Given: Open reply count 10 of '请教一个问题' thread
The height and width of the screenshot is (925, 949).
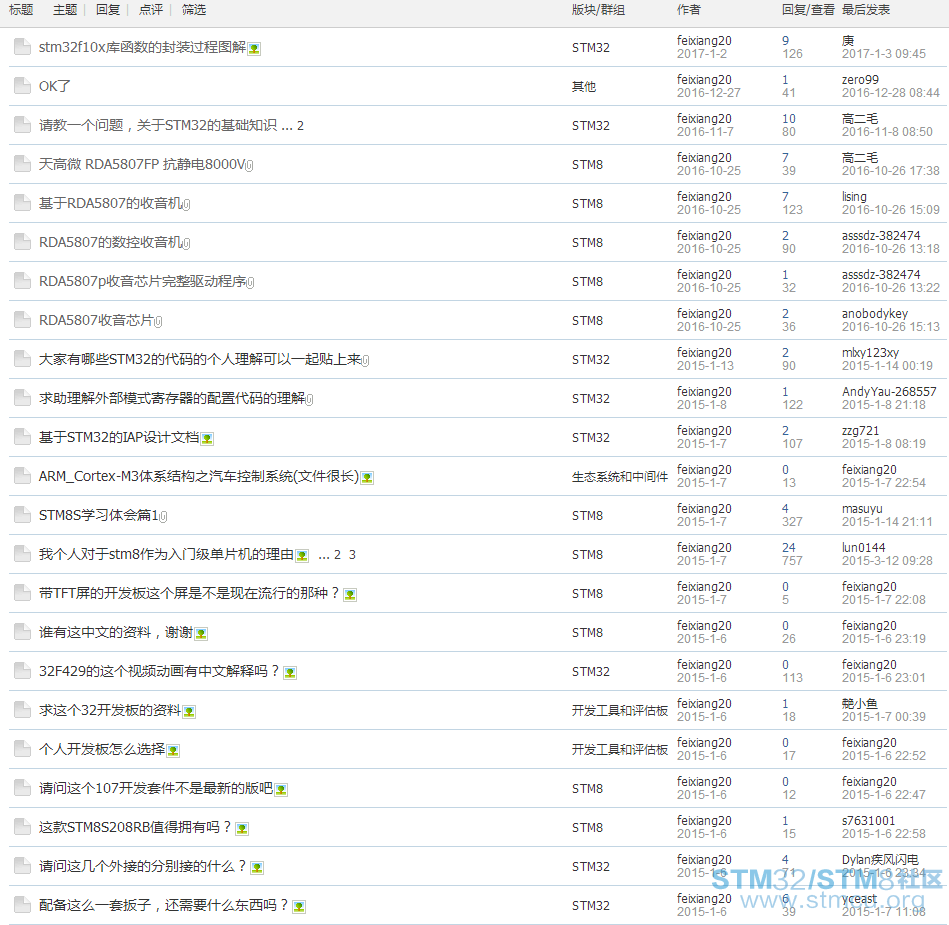Looking at the screenshot, I should pos(789,119).
